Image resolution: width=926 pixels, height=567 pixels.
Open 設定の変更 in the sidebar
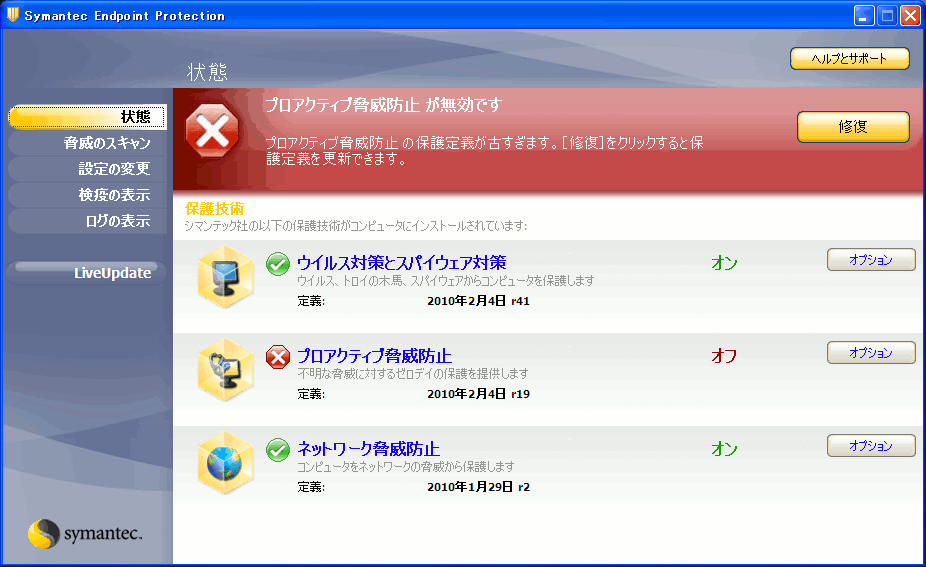click(87, 169)
